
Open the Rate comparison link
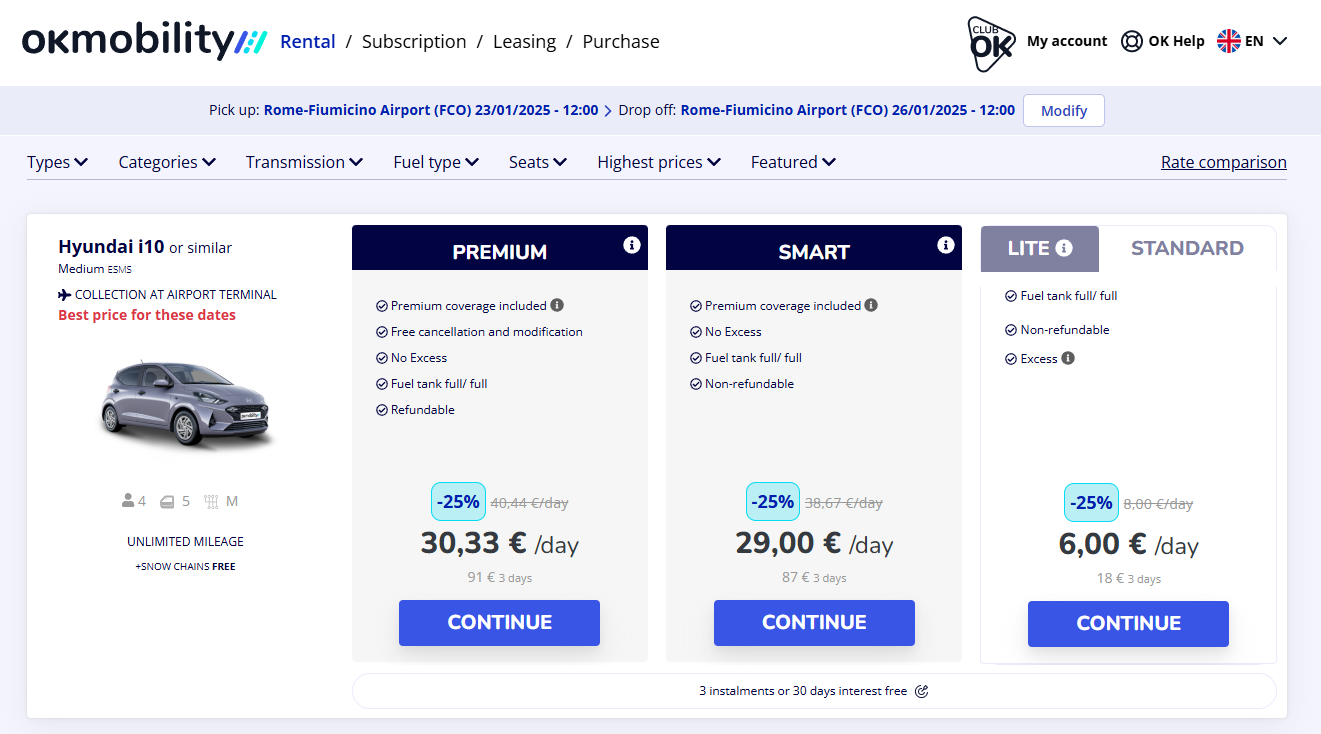[x=1224, y=162]
